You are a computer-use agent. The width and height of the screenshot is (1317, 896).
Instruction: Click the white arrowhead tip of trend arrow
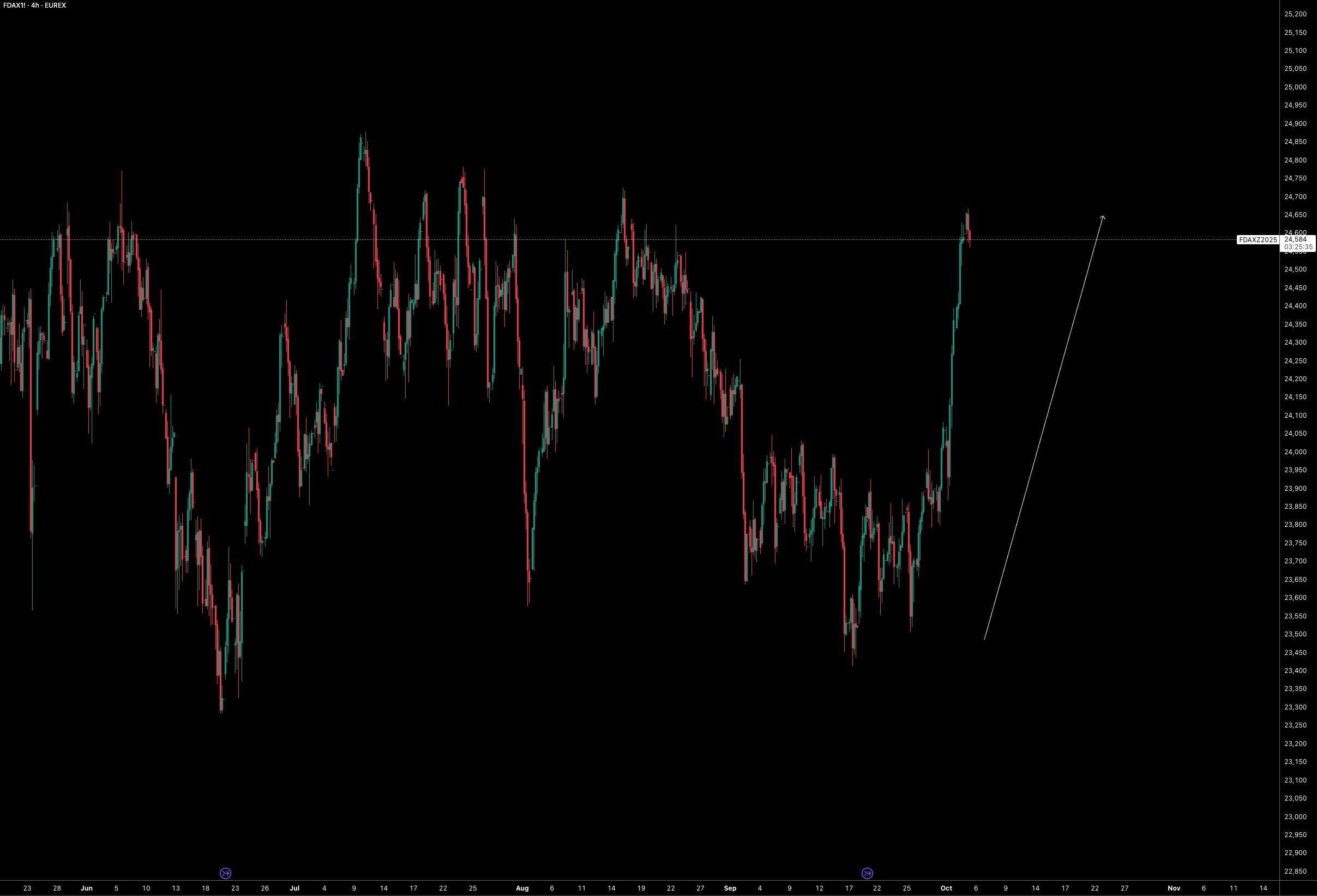tap(1102, 216)
